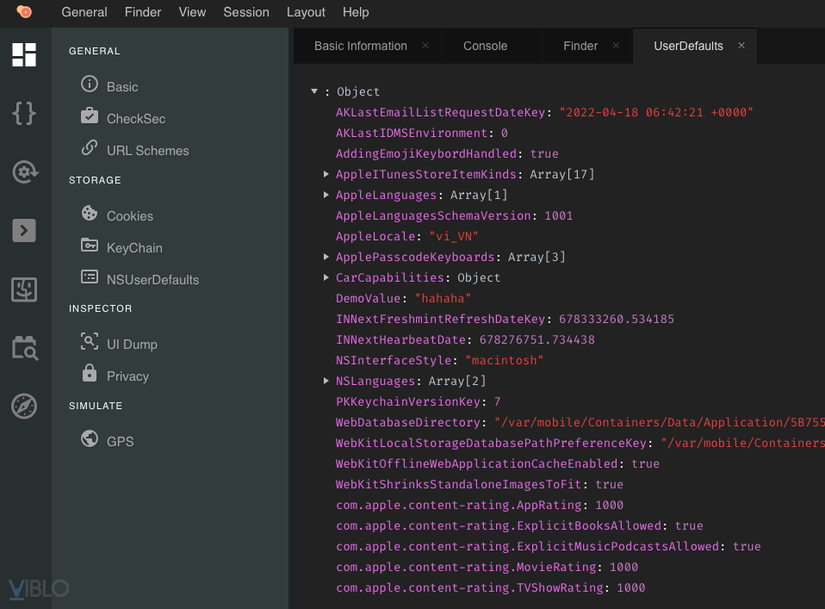Open the Session menu

point(246,12)
